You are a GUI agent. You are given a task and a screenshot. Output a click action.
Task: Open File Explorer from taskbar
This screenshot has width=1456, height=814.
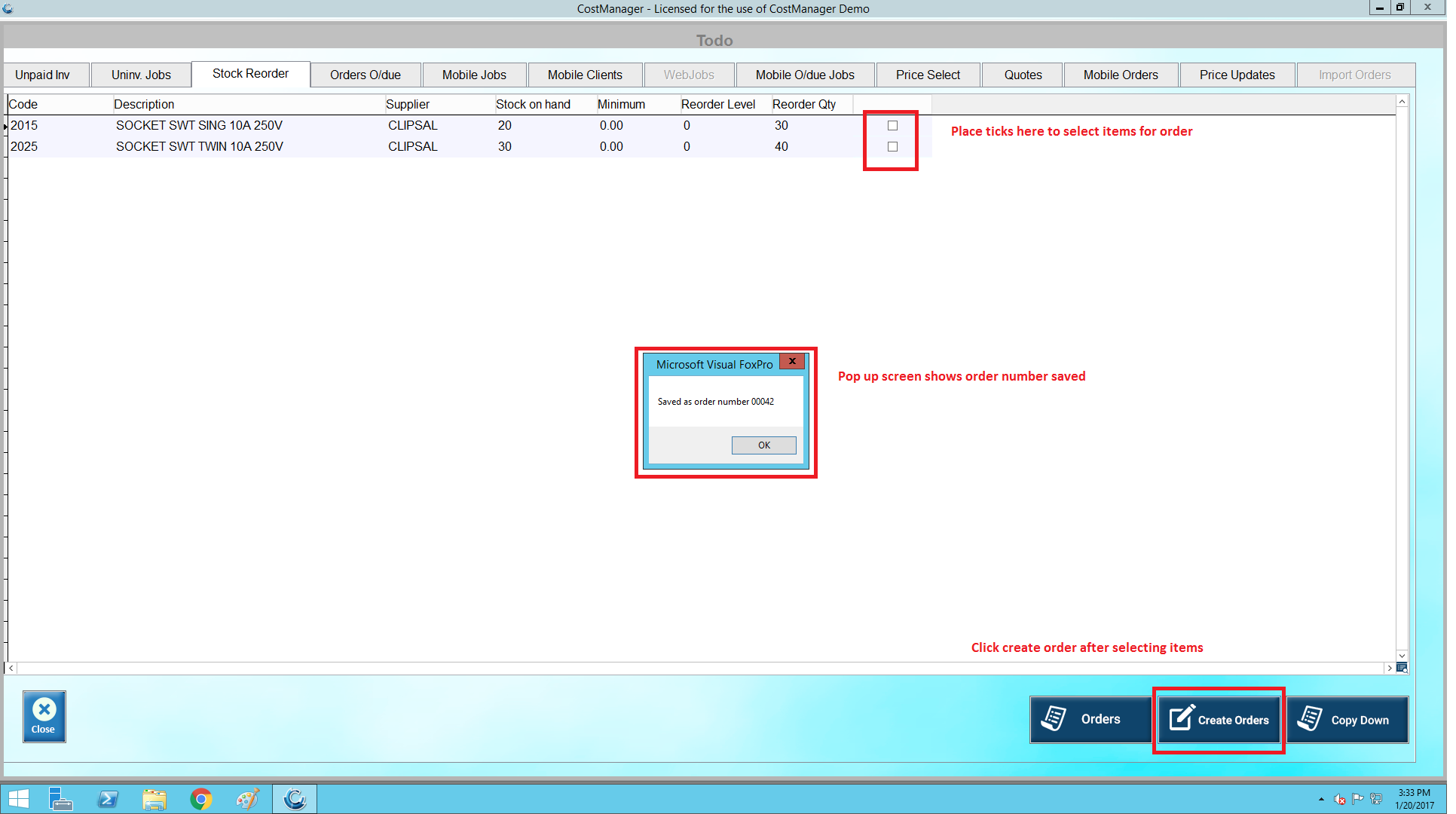[154, 799]
